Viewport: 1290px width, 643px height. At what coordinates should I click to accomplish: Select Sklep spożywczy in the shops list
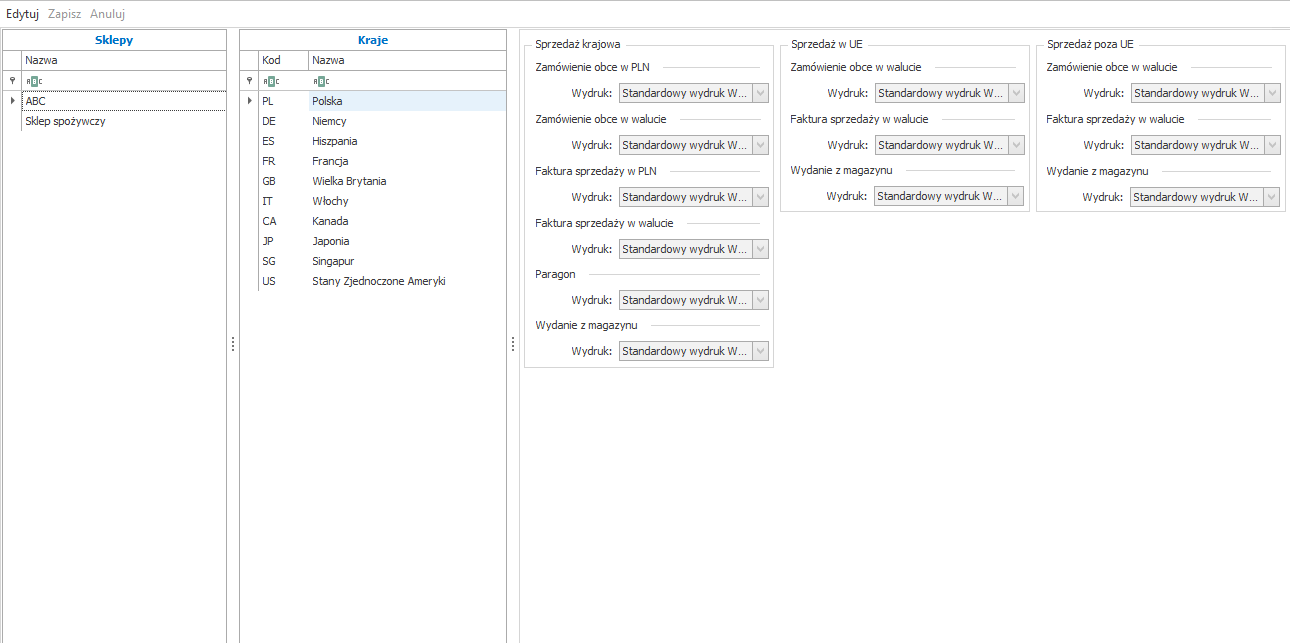[65, 121]
